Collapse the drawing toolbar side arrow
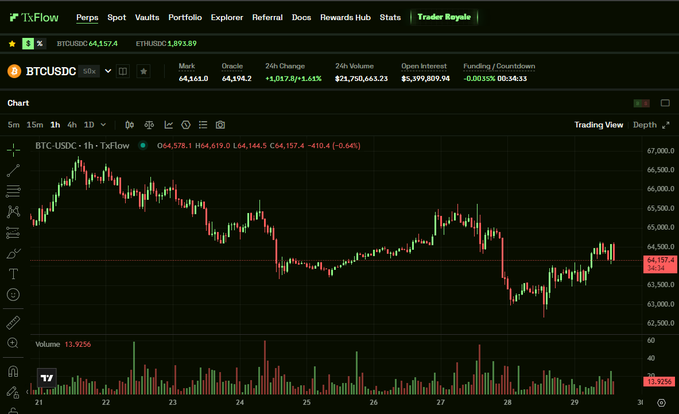 click(27, 392)
